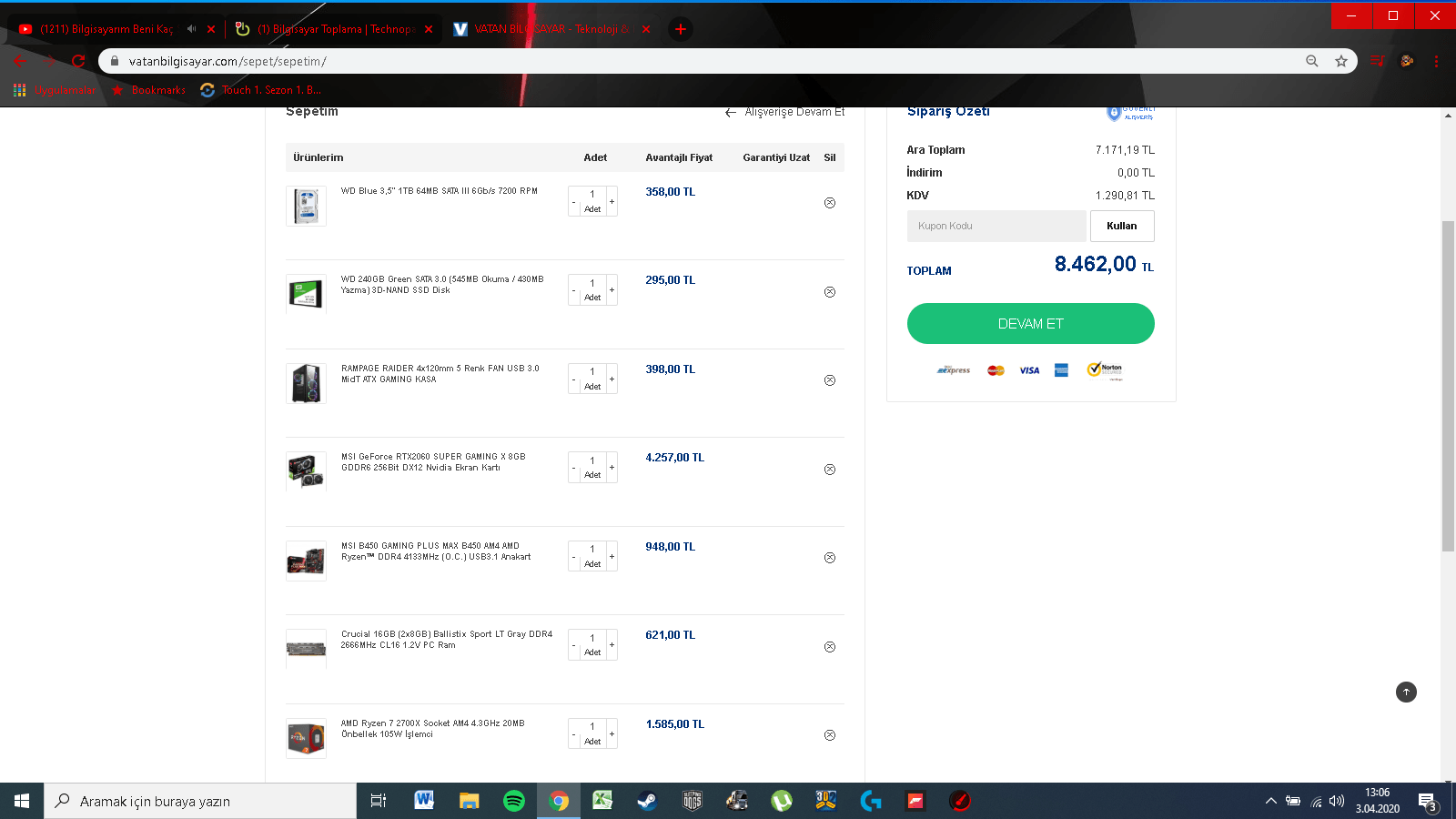Delete AMD Ryzen 7 2700X from cart
This screenshot has width=1456, height=819.
coord(830,735)
